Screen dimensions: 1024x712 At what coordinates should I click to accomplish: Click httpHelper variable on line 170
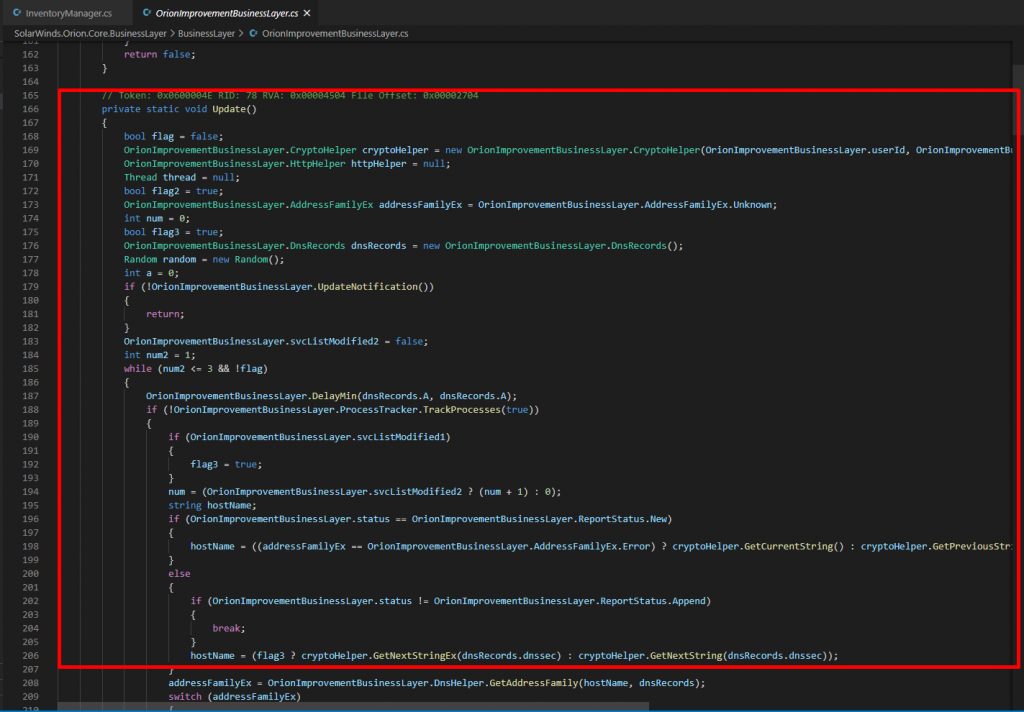click(x=379, y=164)
